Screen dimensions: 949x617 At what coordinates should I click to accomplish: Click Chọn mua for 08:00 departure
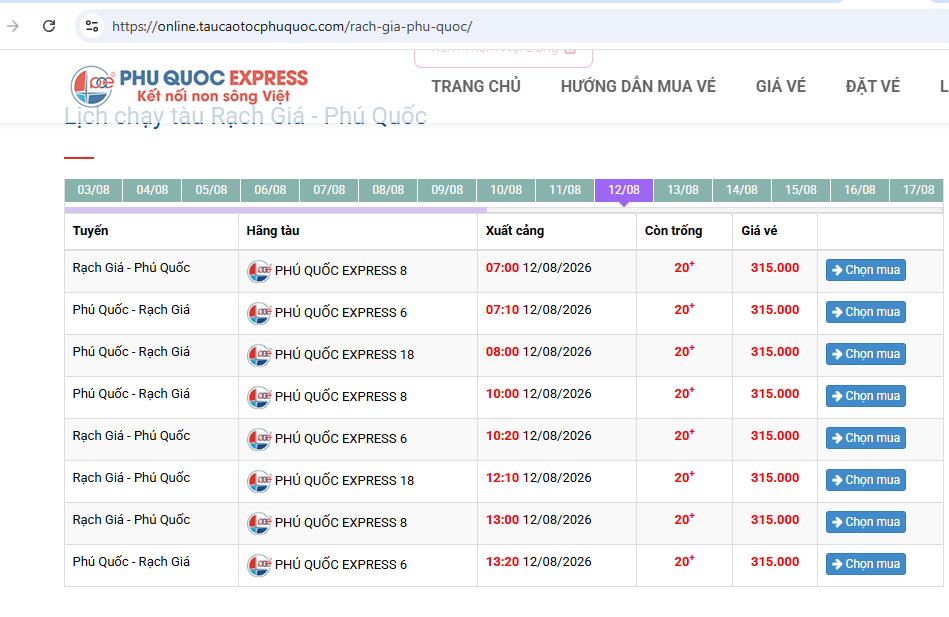tap(865, 354)
